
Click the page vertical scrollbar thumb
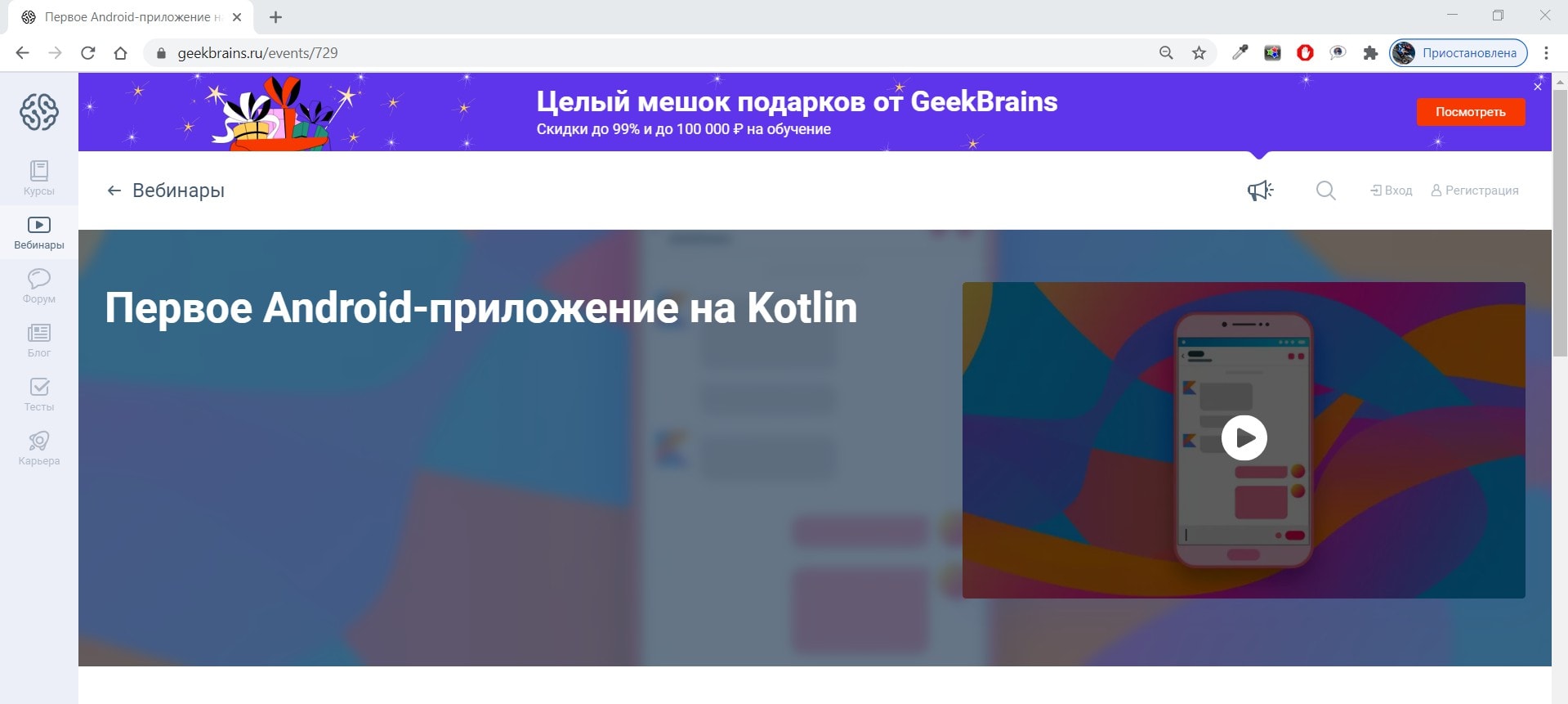tap(1560, 222)
